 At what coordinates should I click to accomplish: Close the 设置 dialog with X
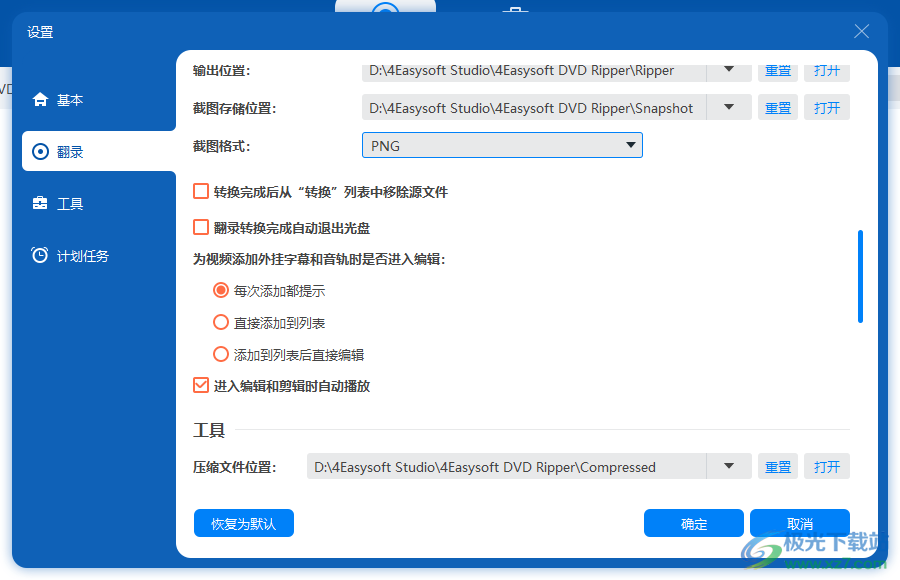pyautogui.click(x=861, y=32)
